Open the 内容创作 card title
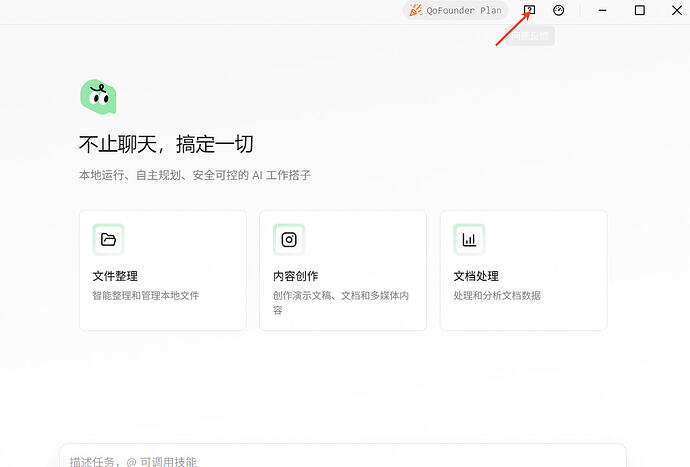Screen dimensions: 690x467 click(296, 276)
